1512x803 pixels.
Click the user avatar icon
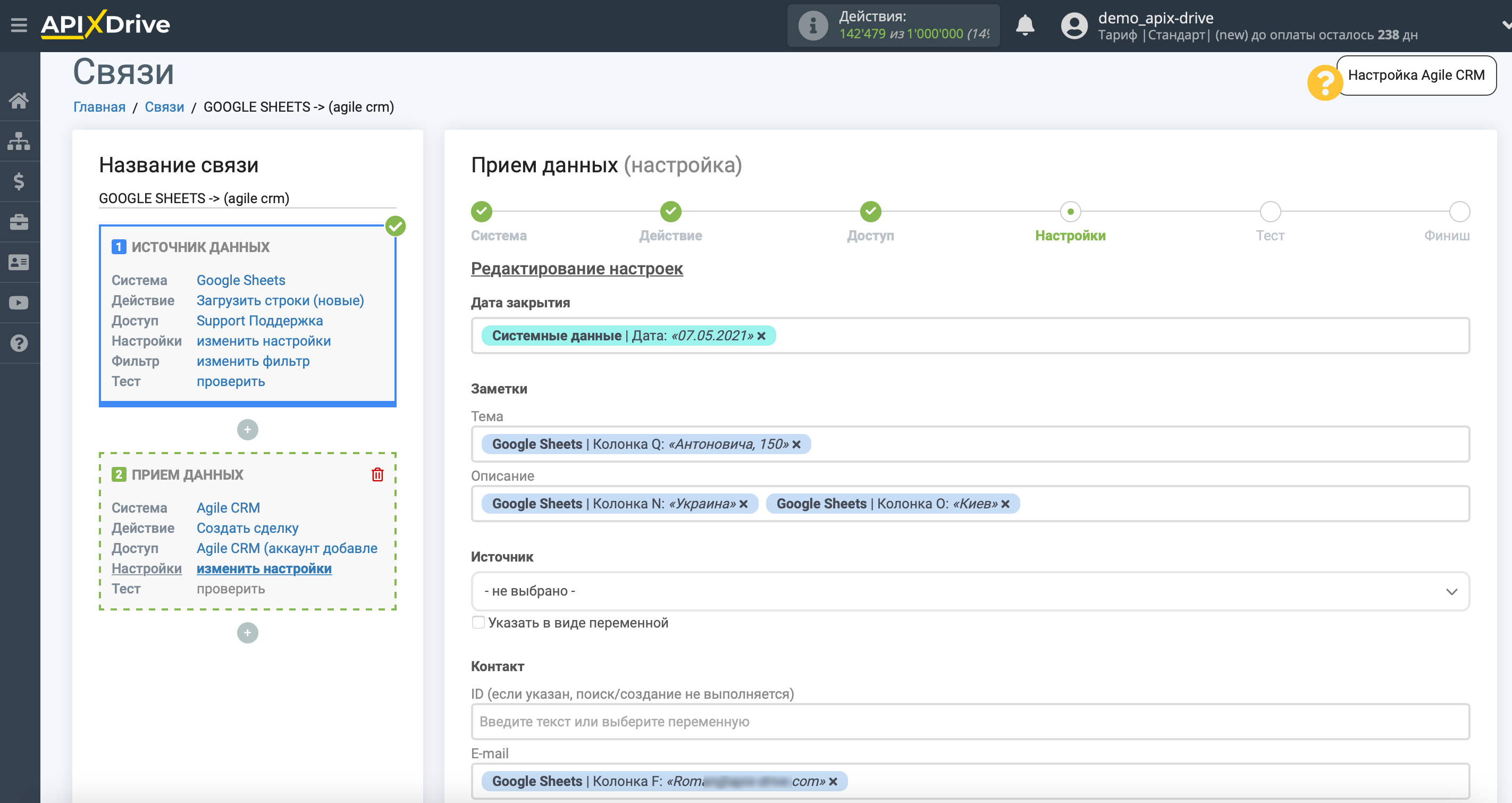[1074, 26]
